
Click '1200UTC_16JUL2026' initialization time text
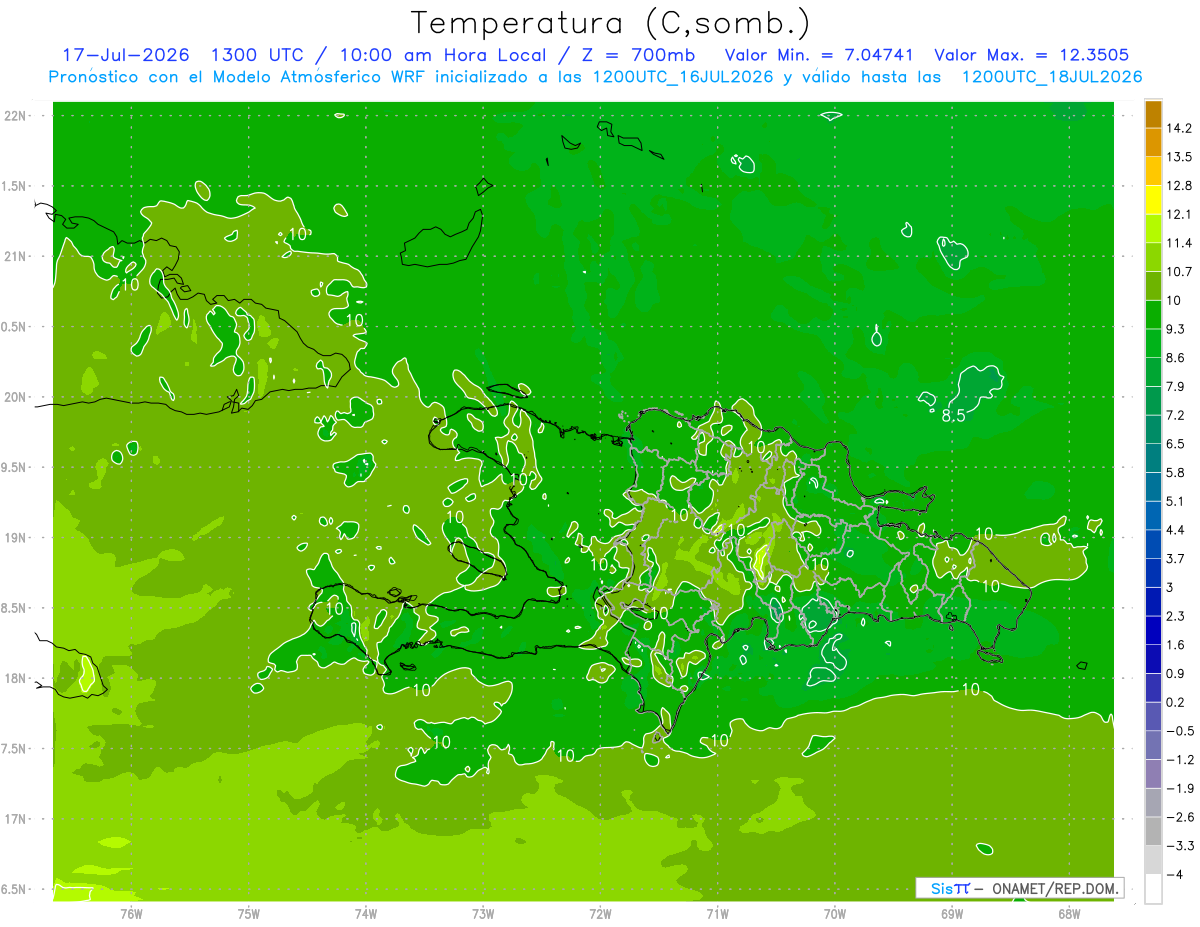tap(682, 77)
